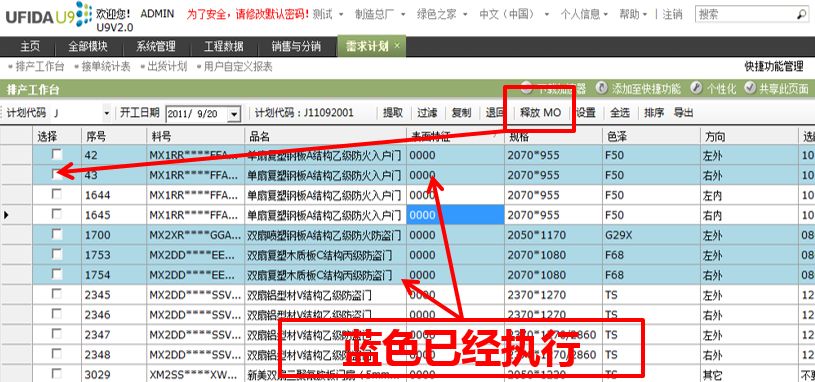This screenshot has height=382, width=815.
Task: Click the 料号 column header
Action: point(195,136)
